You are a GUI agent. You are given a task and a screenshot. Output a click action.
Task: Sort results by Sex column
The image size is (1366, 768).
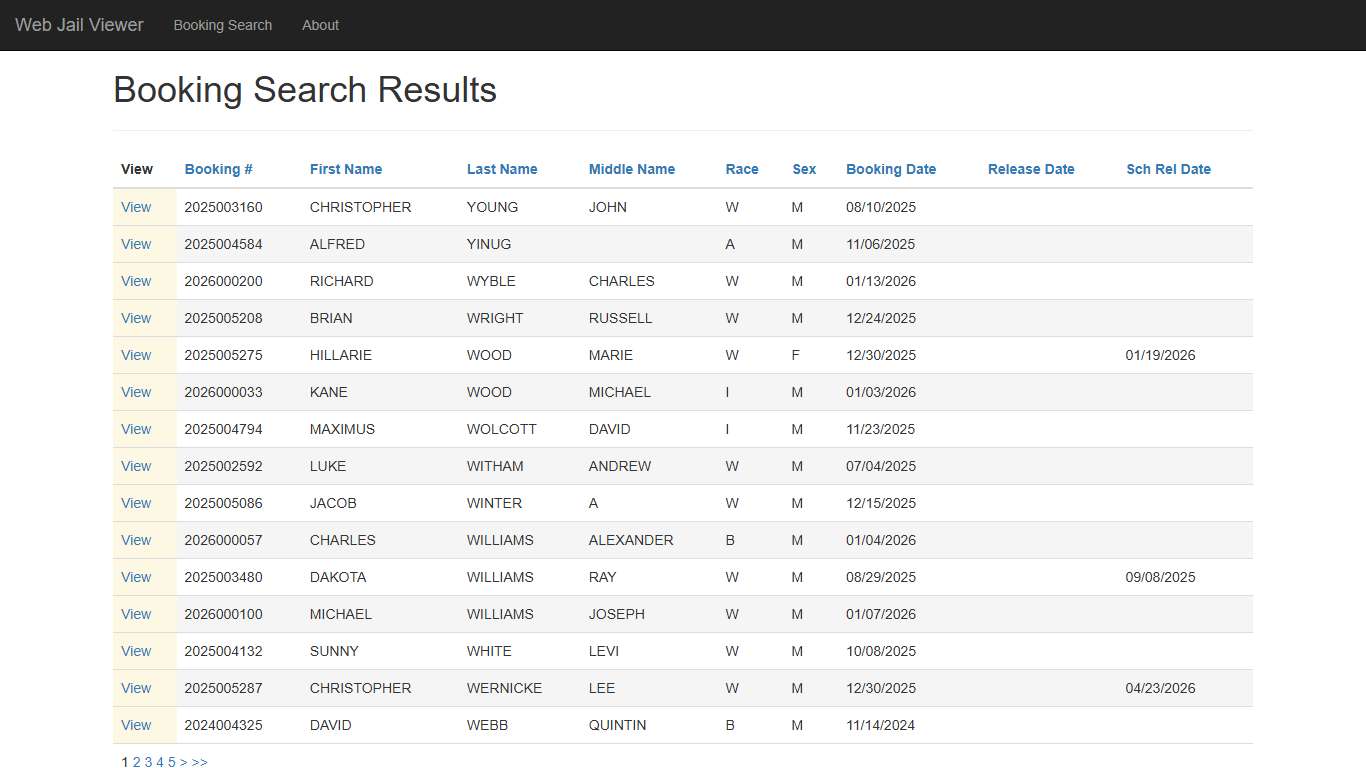(x=804, y=169)
